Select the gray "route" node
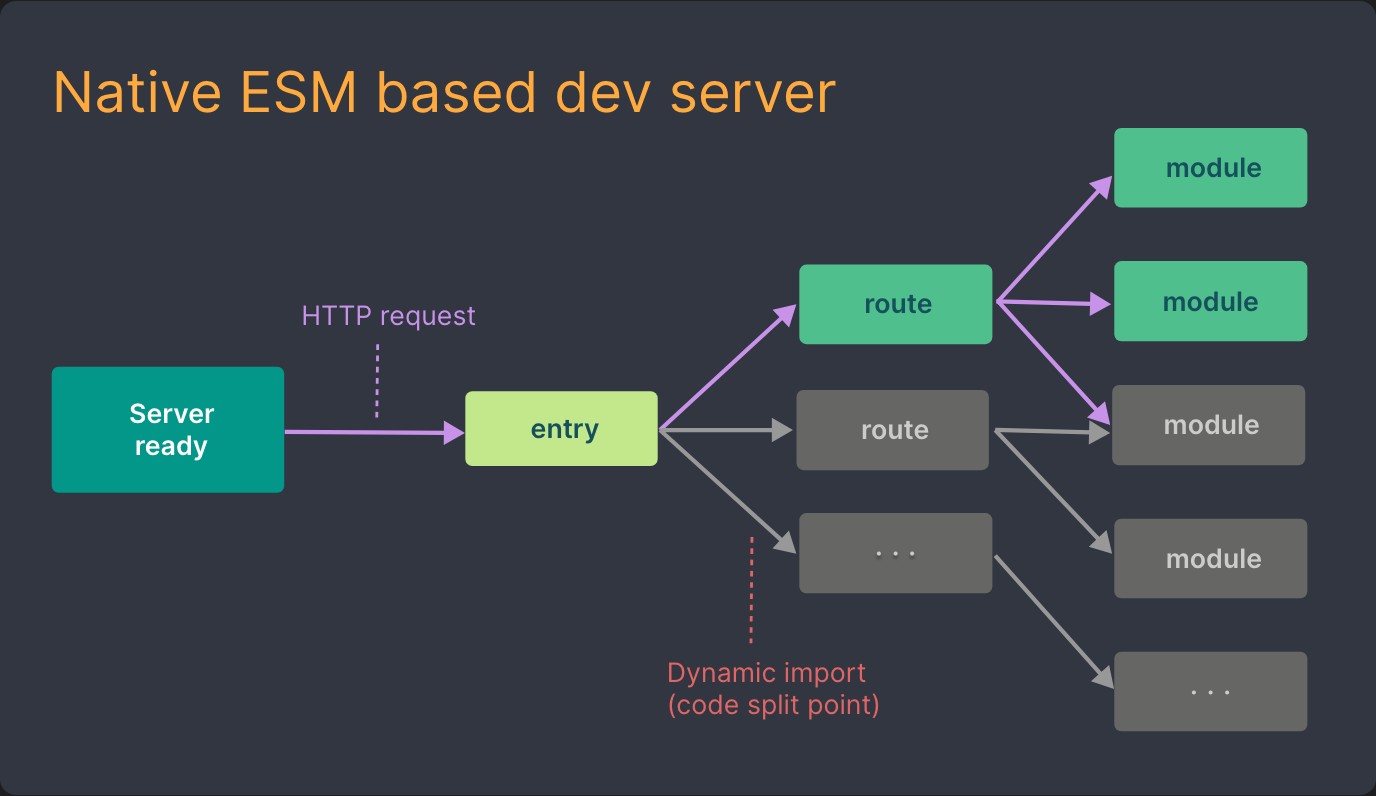The width and height of the screenshot is (1376, 796). (x=893, y=429)
